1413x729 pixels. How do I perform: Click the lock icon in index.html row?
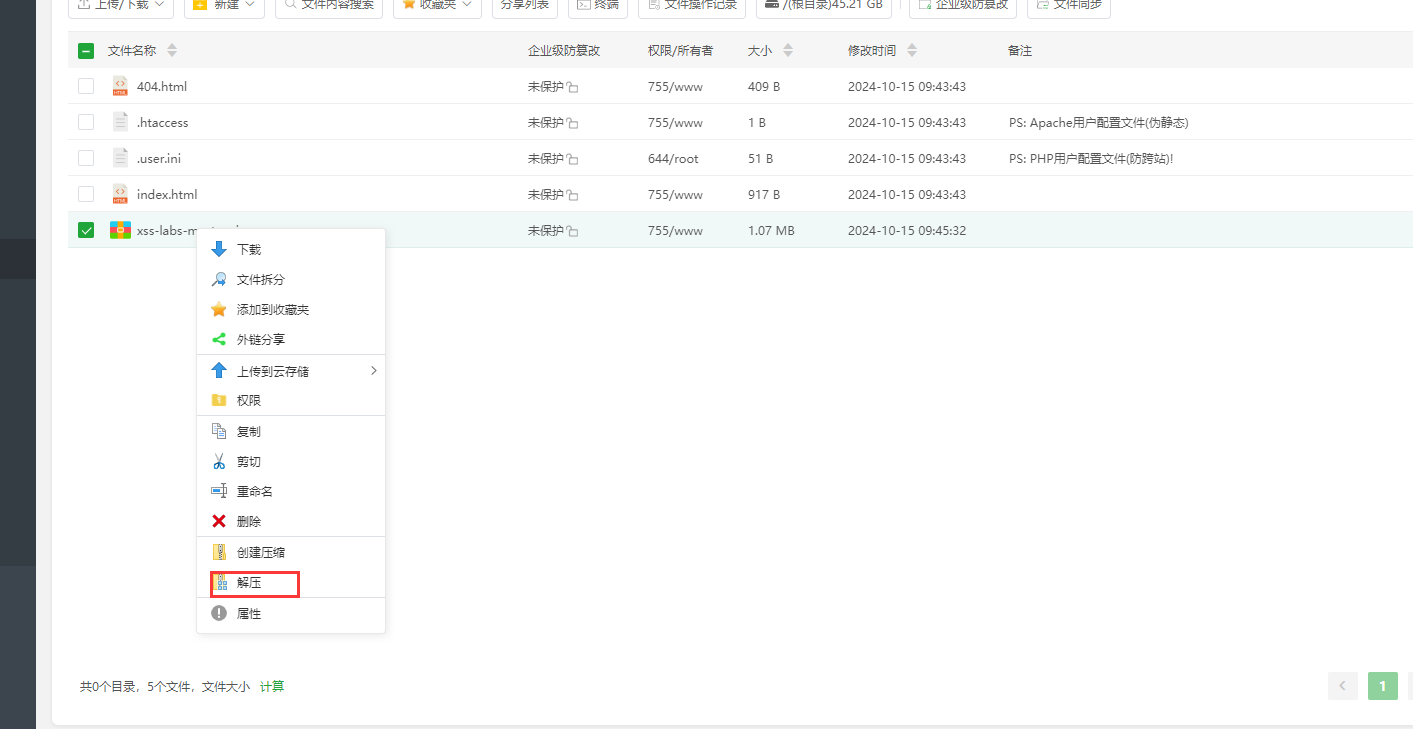pos(573,195)
